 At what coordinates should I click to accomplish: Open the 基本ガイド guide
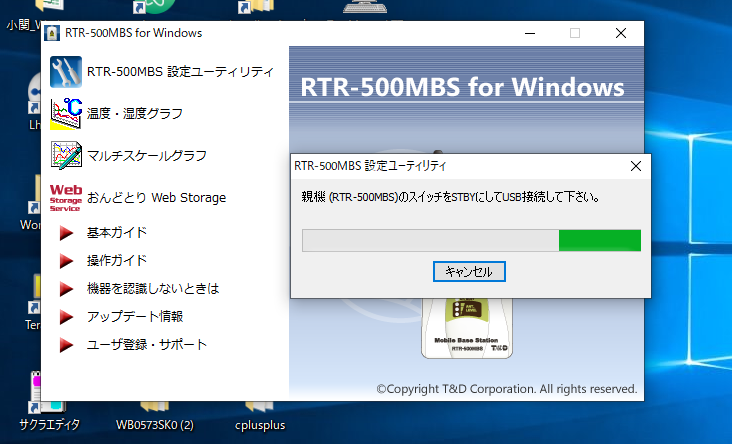[x=117, y=233]
